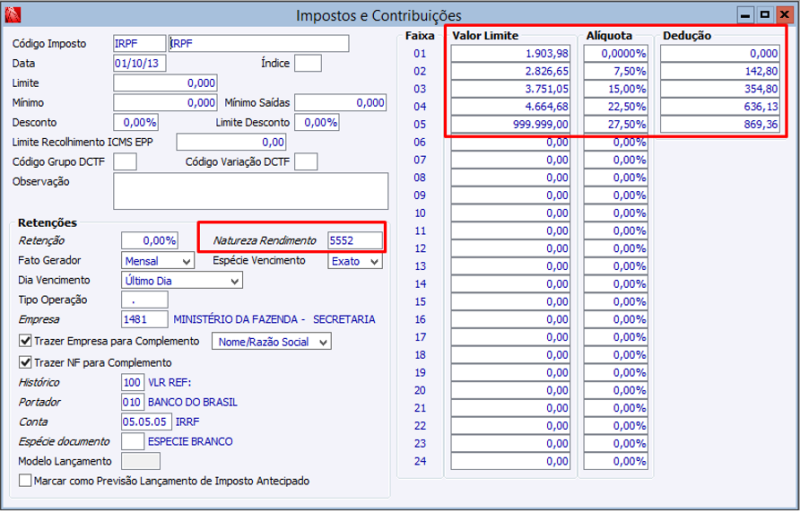Click the IRRF conta description
The height and width of the screenshot is (513, 800).
188,422
